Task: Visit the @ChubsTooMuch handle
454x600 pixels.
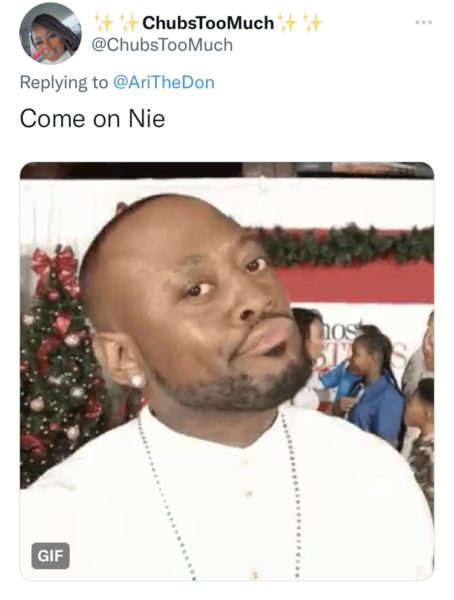Action: 162,45
